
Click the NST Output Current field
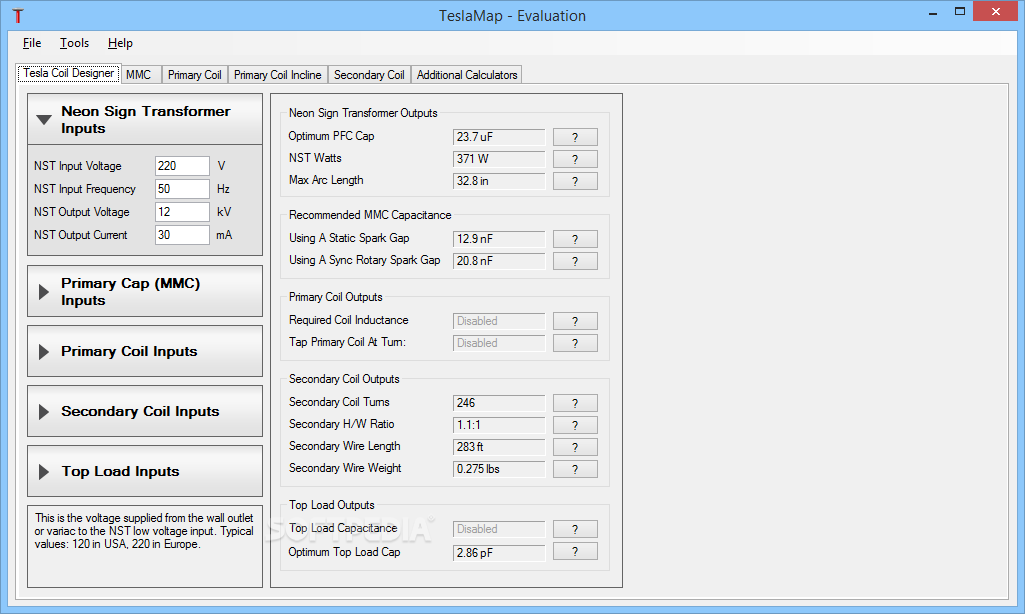pyautogui.click(x=182, y=235)
